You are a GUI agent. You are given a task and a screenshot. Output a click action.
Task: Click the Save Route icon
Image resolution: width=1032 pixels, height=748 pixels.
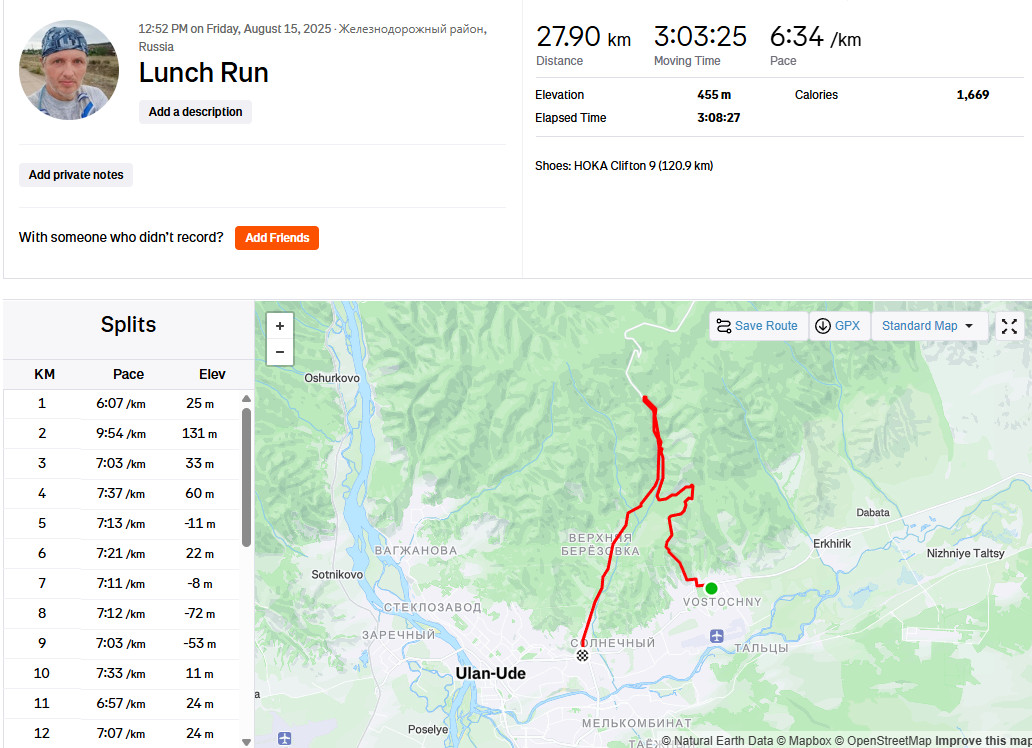click(x=723, y=326)
